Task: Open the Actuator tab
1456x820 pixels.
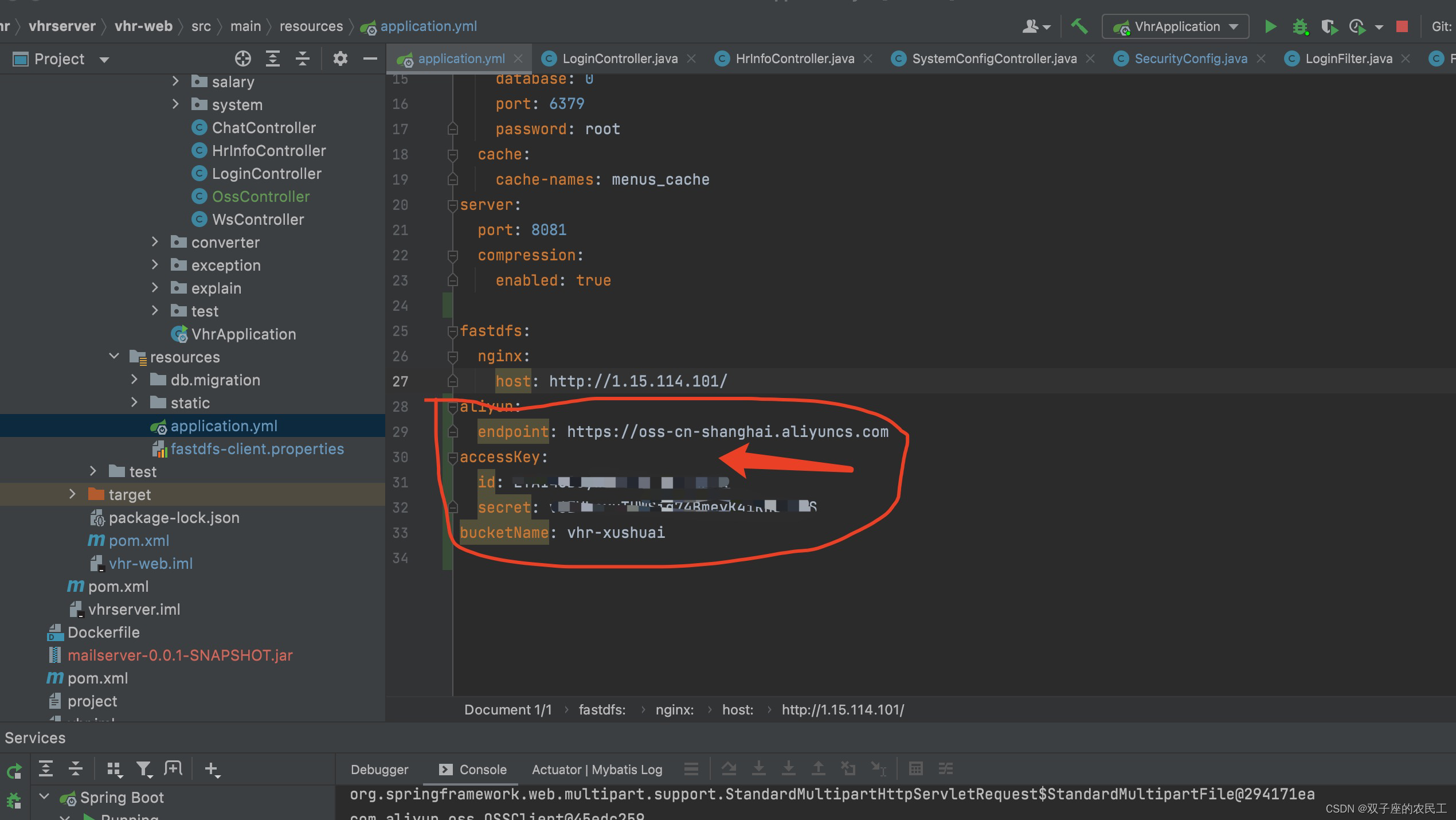Action: click(556, 770)
